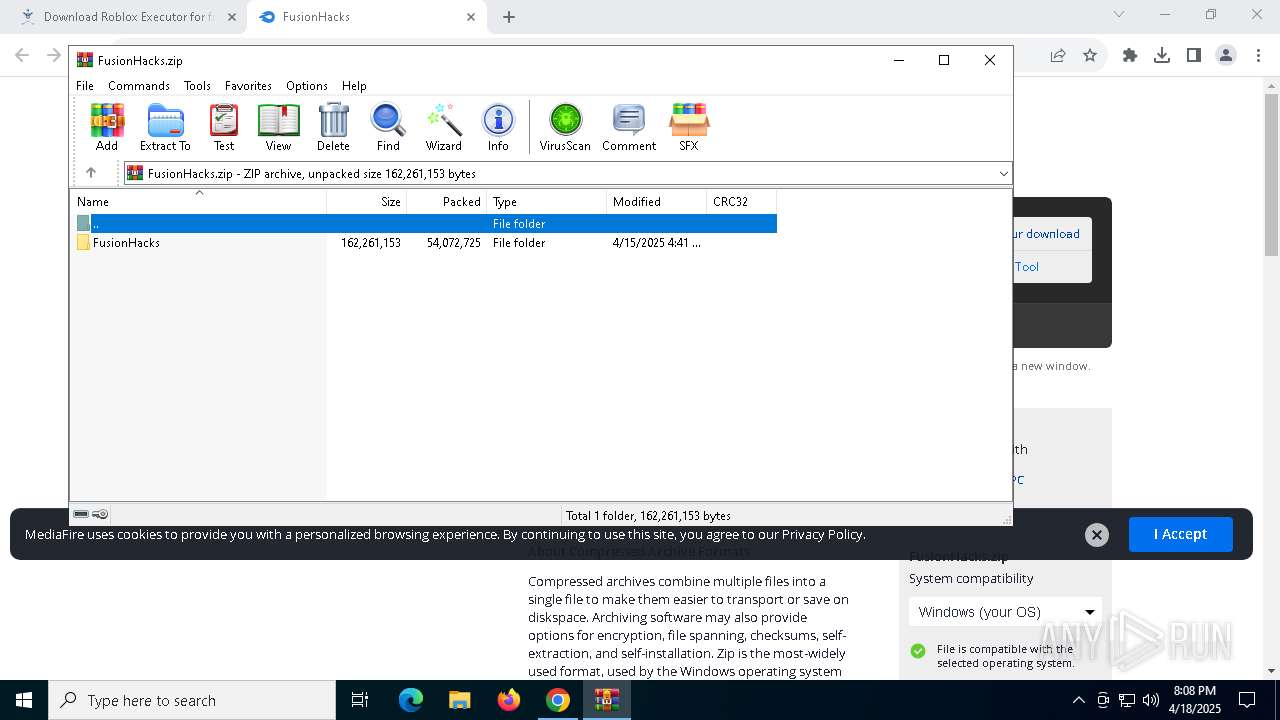This screenshot has height=720, width=1280.
Task: Launch Firefox from the taskbar
Action: point(509,700)
